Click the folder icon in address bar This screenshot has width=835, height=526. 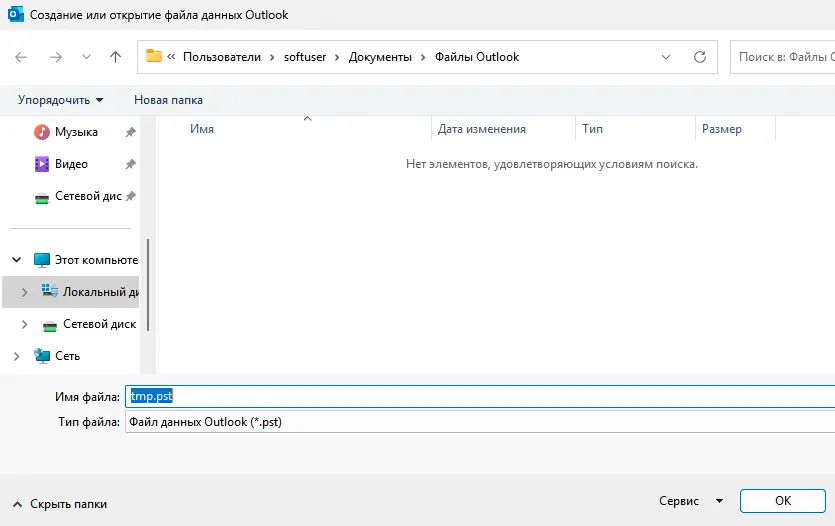(x=154, y=56)
